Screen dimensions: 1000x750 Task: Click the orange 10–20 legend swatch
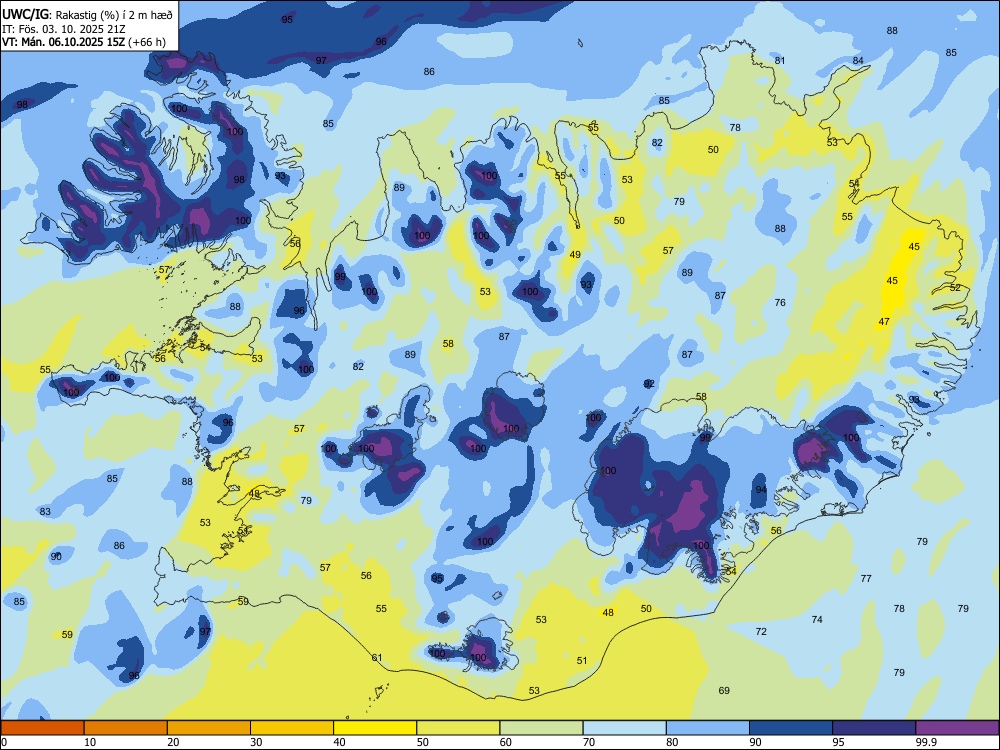pos(126,728)
